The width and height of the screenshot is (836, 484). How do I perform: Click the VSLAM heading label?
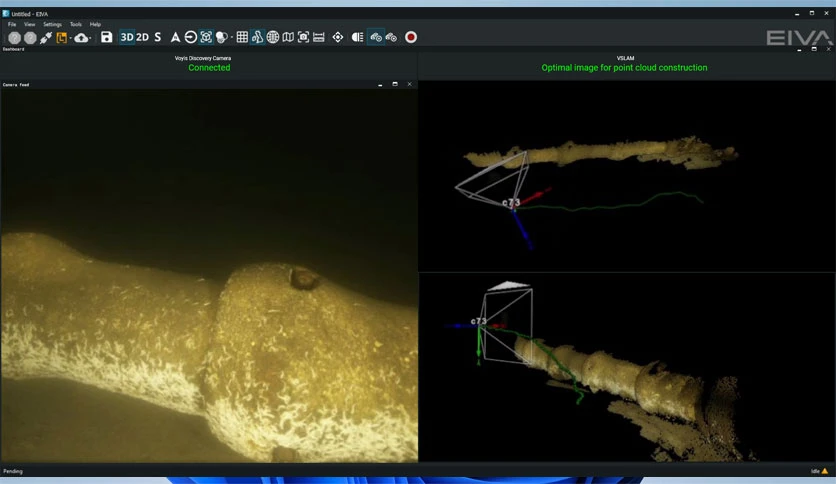tap(625, 58)
